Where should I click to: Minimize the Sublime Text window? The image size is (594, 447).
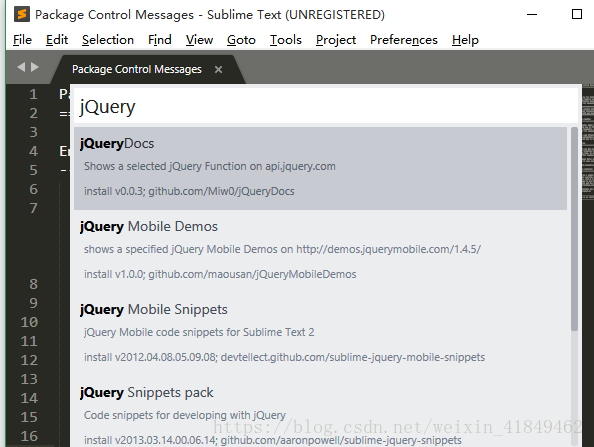click(532, 14)
